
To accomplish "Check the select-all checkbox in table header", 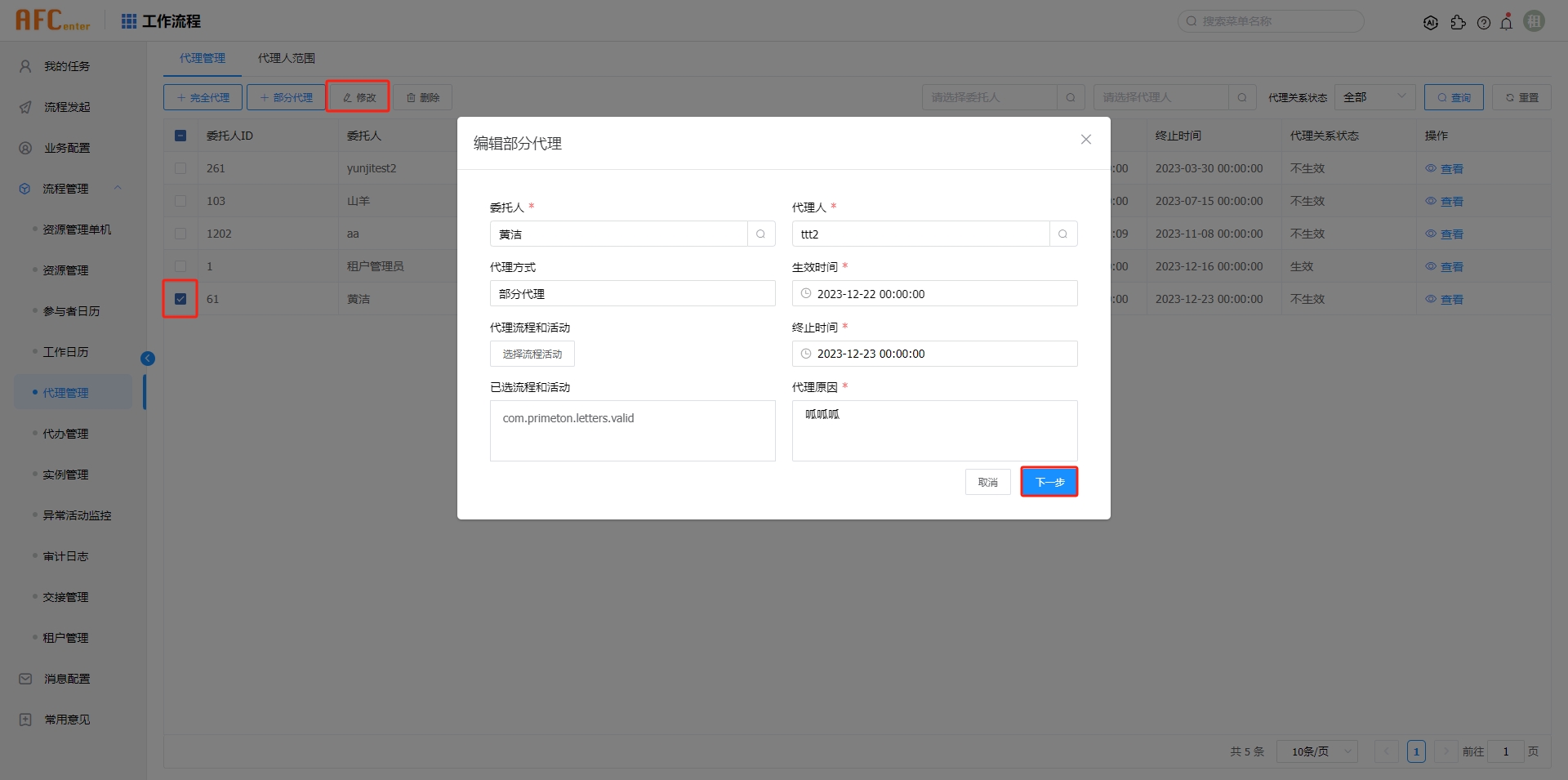I will point(180,136).
